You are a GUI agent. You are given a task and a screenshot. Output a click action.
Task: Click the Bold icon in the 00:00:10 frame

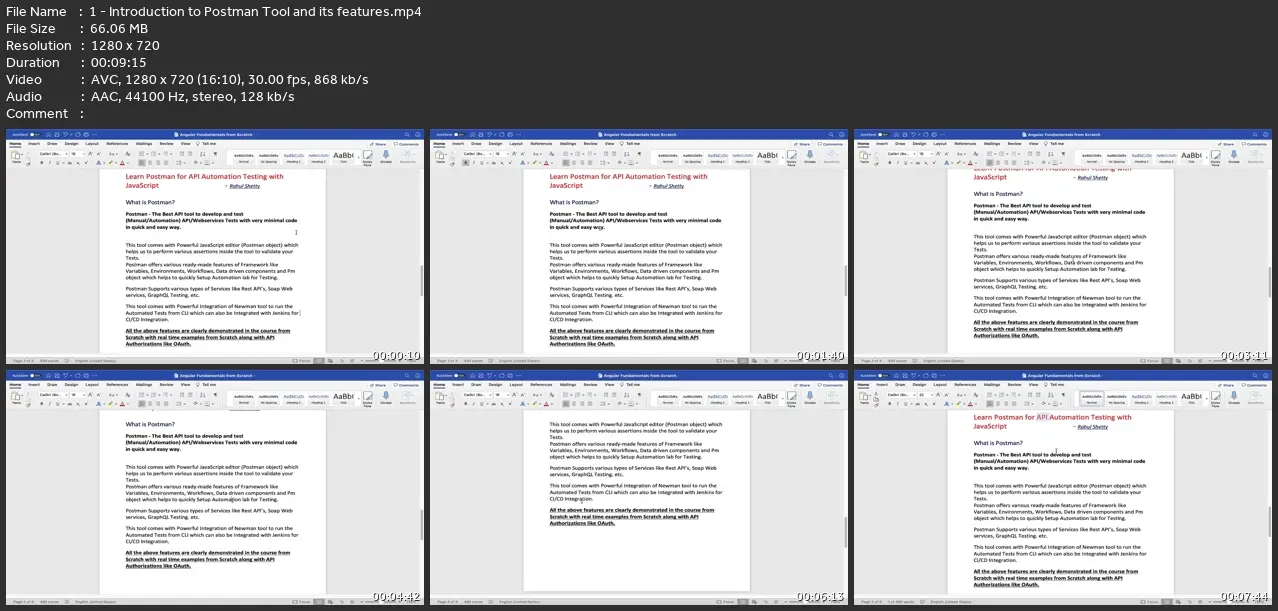click(41, 163)
